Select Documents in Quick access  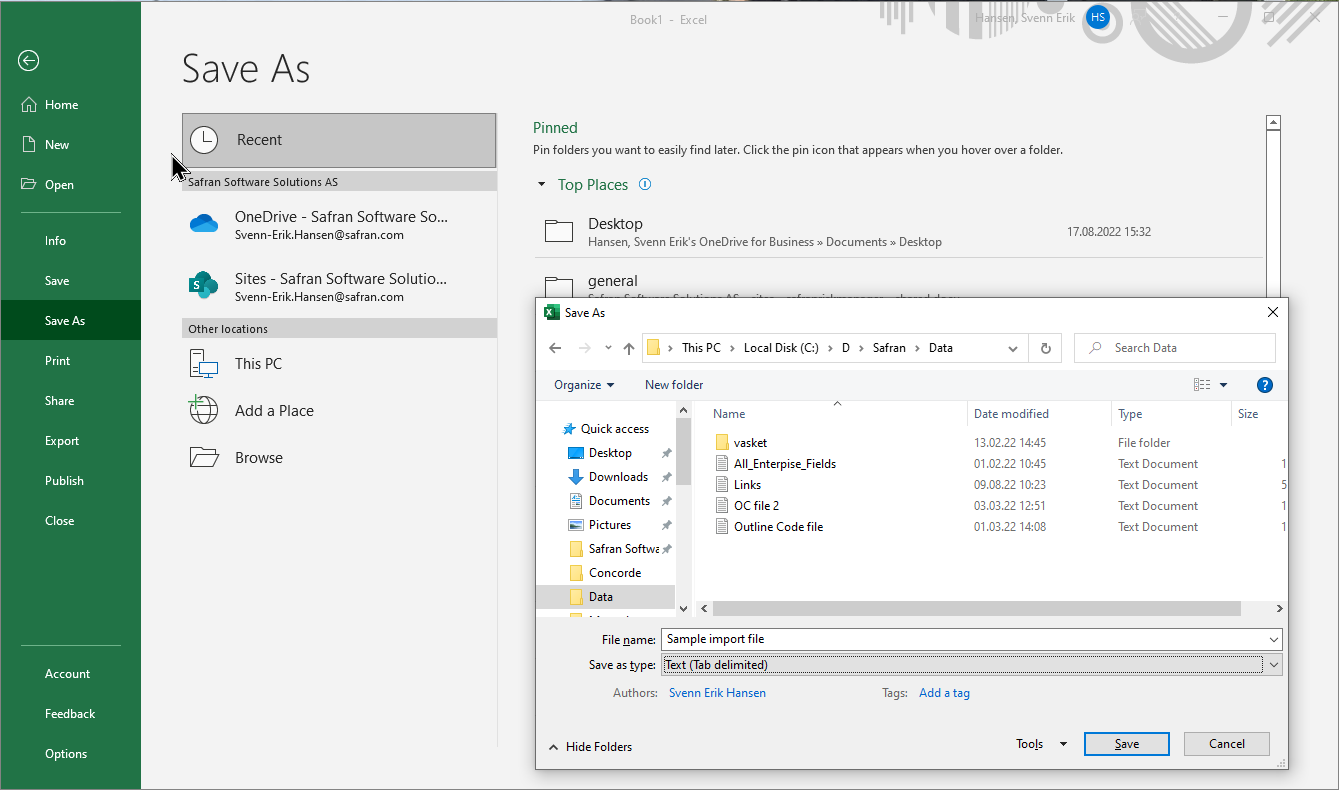coord(619,501)
